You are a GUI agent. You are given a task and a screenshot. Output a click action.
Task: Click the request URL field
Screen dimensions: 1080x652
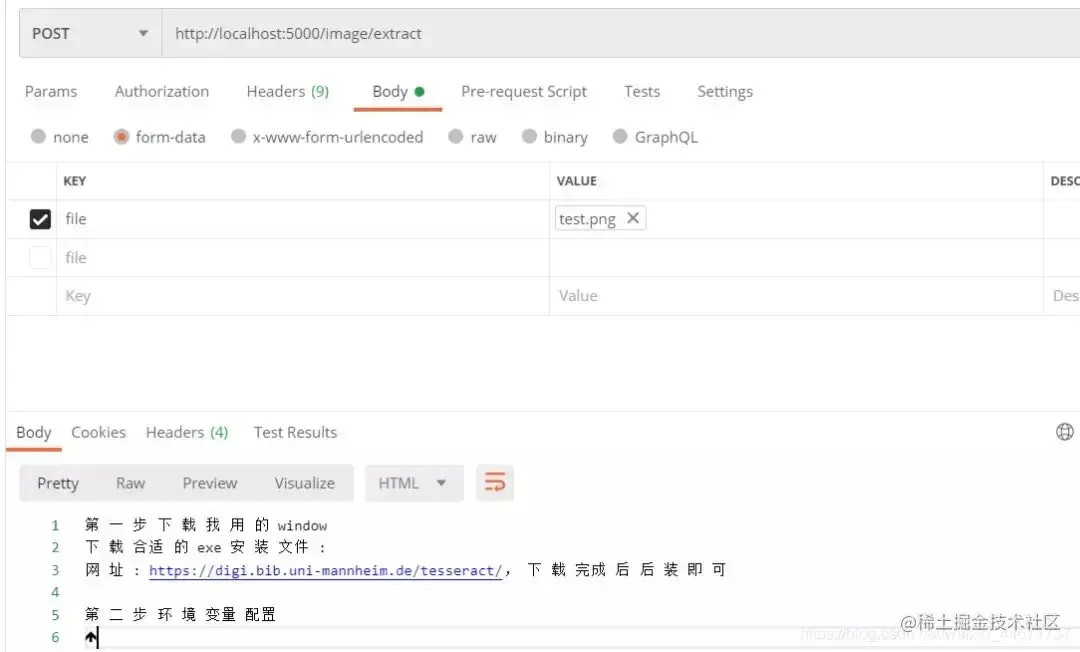point(620,33)
